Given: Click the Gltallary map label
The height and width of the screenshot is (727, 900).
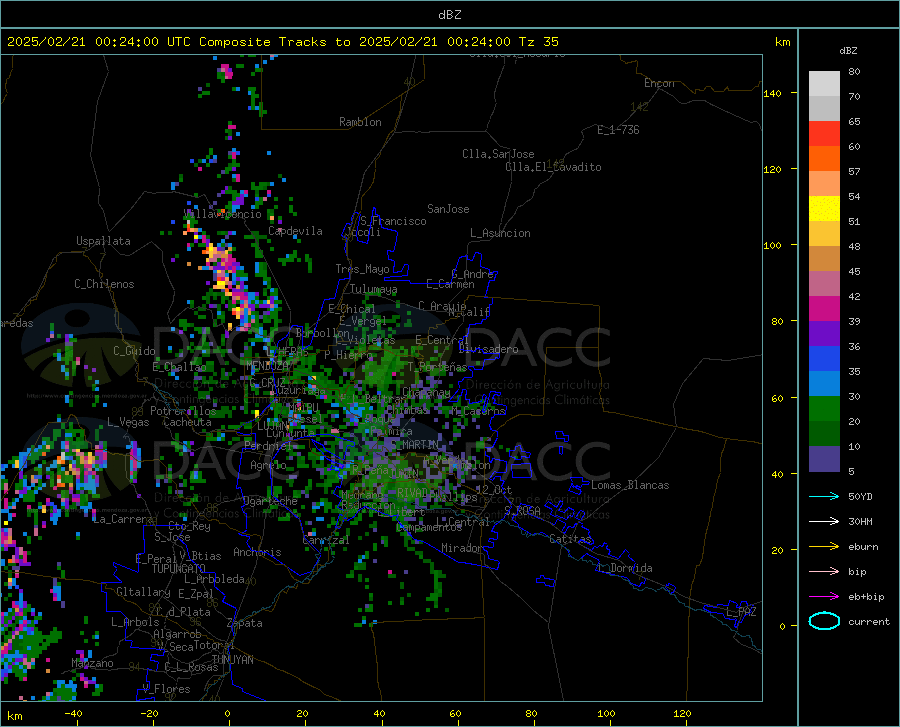Looking at the screenshot, I should tap(143, 592).
